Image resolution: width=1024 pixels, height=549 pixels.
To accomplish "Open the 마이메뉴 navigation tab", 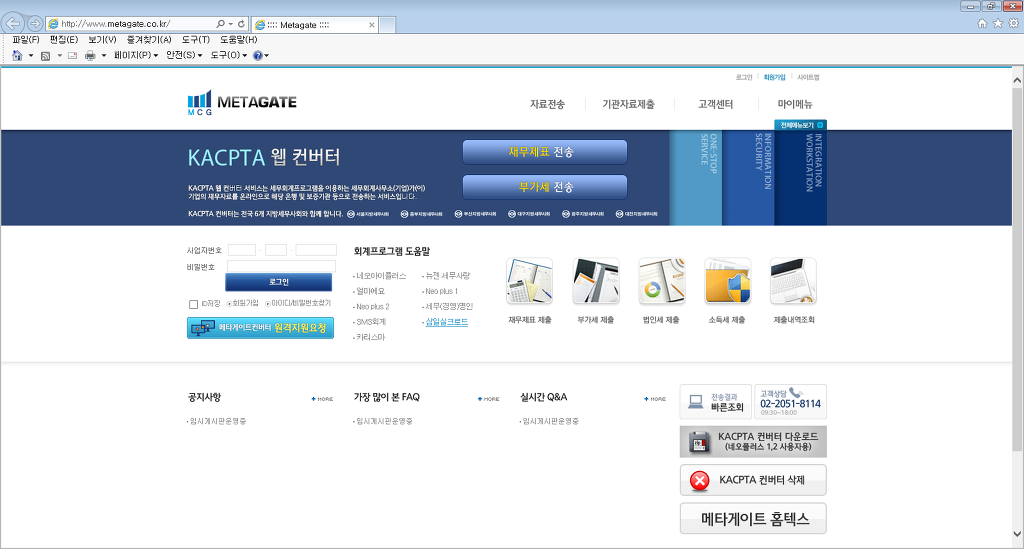I will 795,104.
